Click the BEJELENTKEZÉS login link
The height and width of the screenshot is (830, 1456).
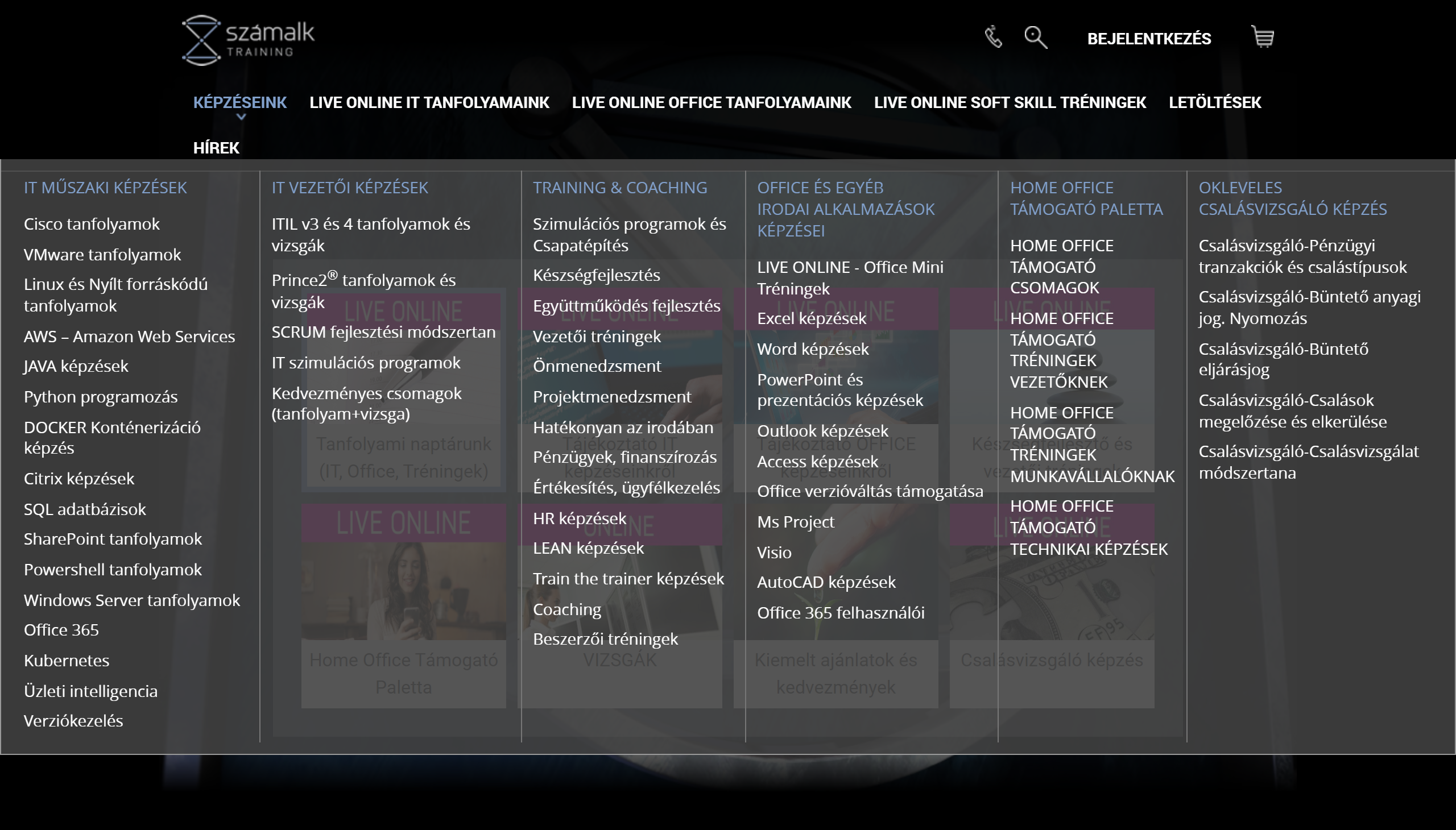tap(1149, 39)
